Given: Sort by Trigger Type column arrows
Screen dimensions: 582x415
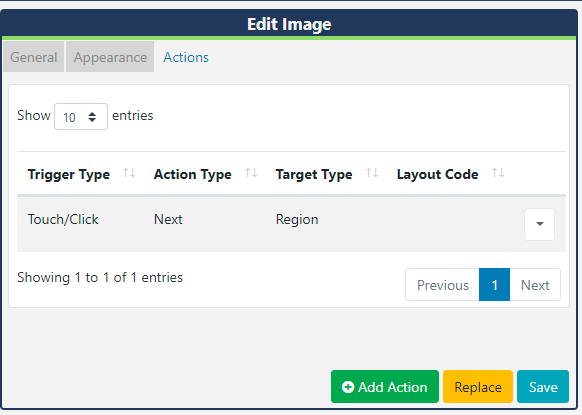Looking at the screenshot, I should (129, 173).
